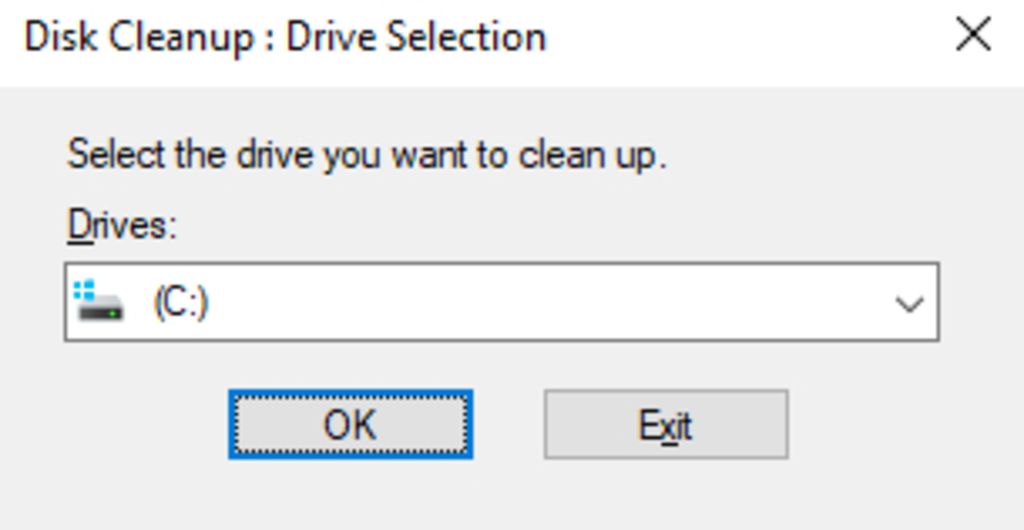Click the green LED on the drive icon
The width and height of the screenshot is (1024, 530).
coord(114,314)
